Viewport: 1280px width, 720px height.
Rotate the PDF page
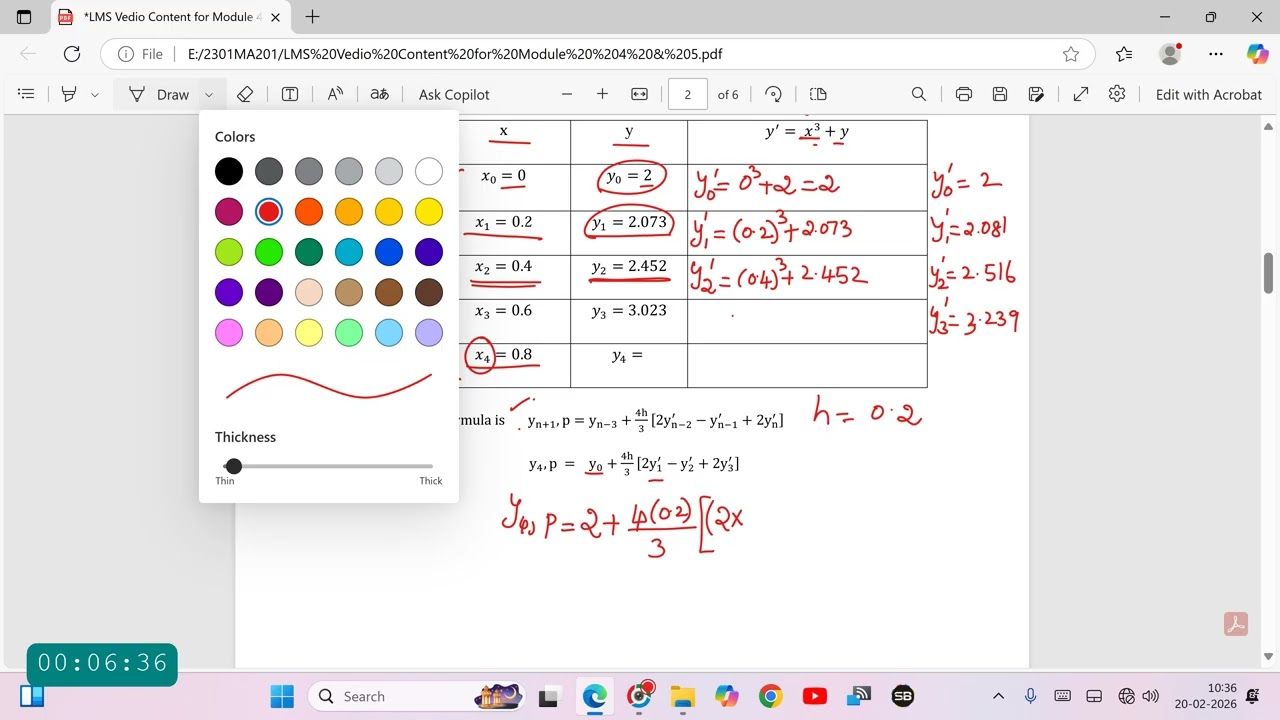773,94
